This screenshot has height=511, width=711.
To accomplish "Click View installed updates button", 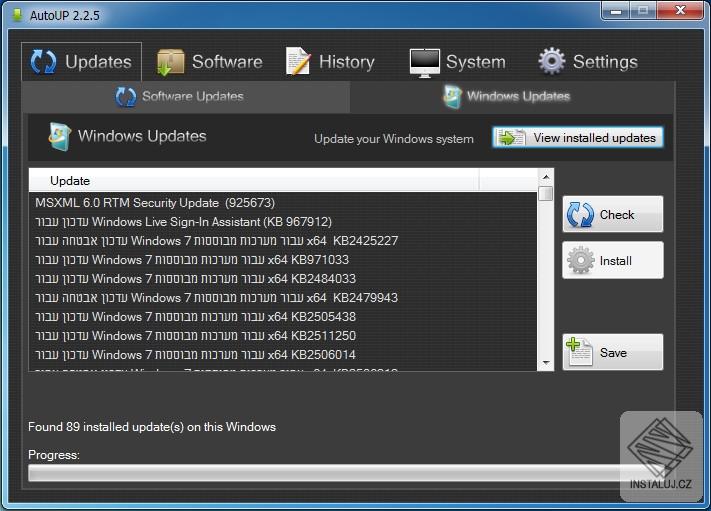I will pos(578,137).
